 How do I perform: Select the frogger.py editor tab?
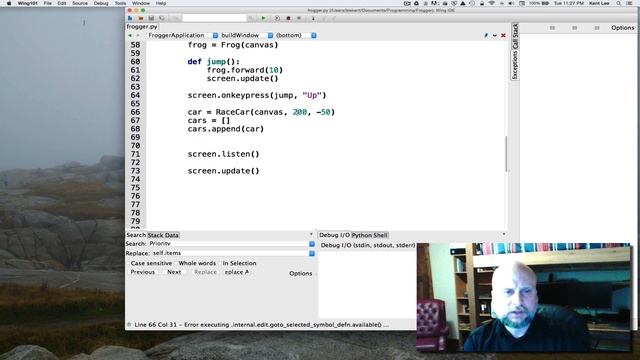pos(142,27)
